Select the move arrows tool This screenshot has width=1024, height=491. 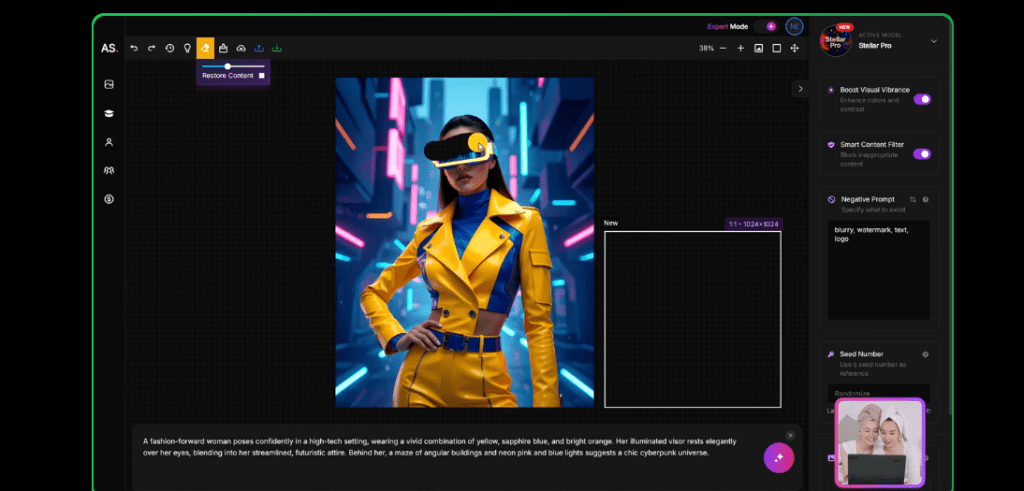(795, 48)
